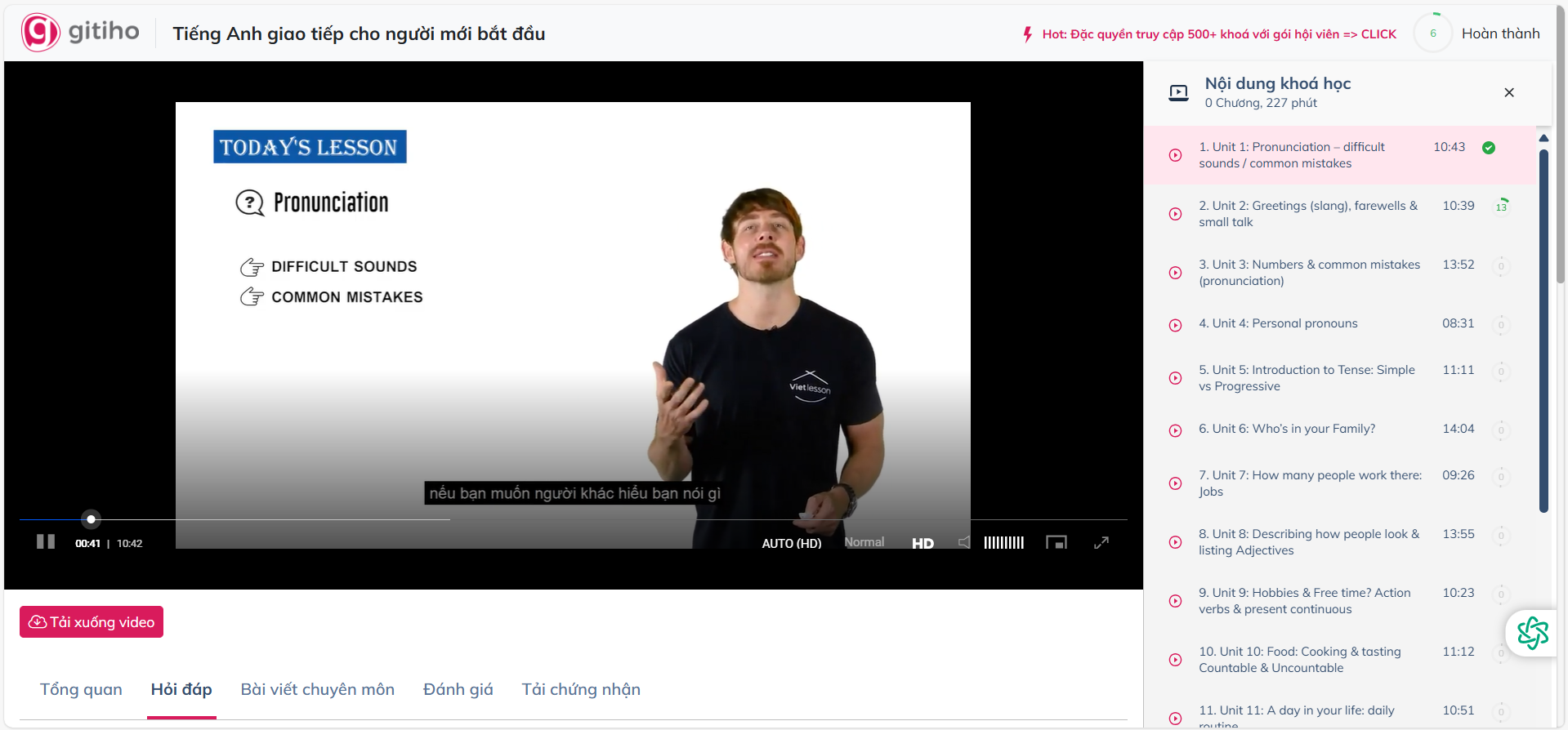Toggle Unit 3 progress circle

pyautogui.click(x=1501, y=266)
